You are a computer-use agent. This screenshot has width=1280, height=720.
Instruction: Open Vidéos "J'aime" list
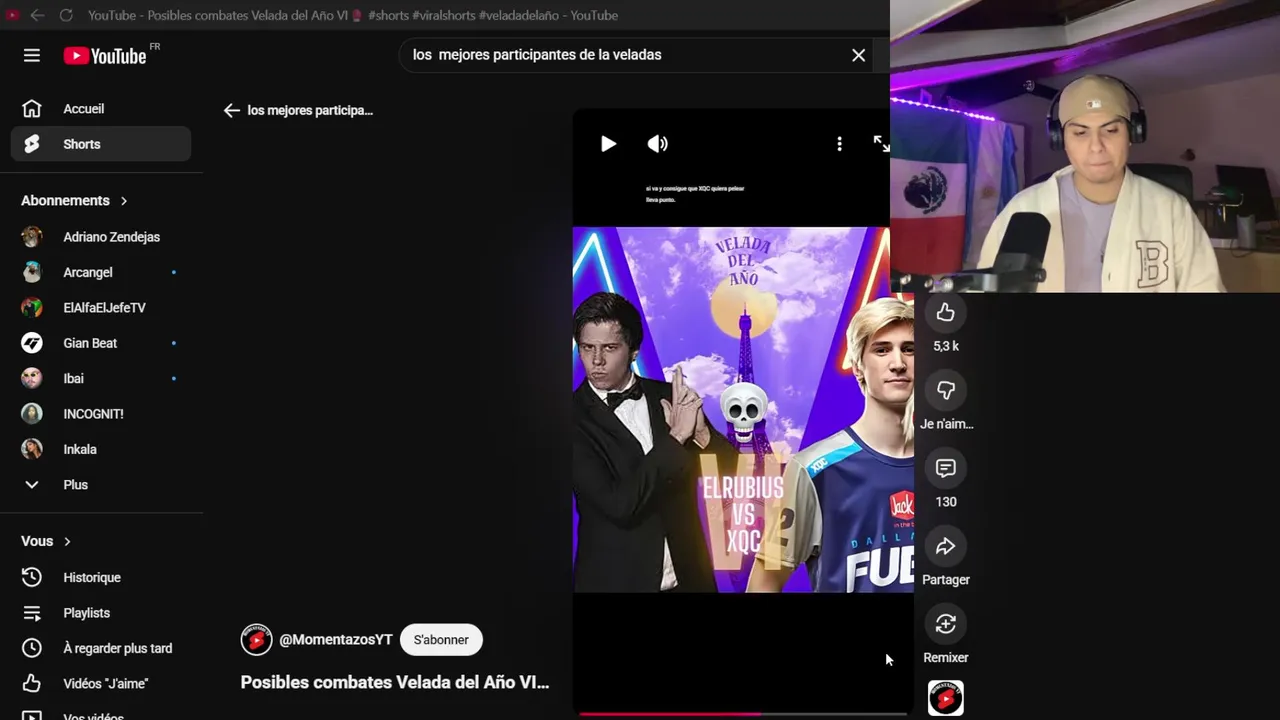[x=101, y=684]
